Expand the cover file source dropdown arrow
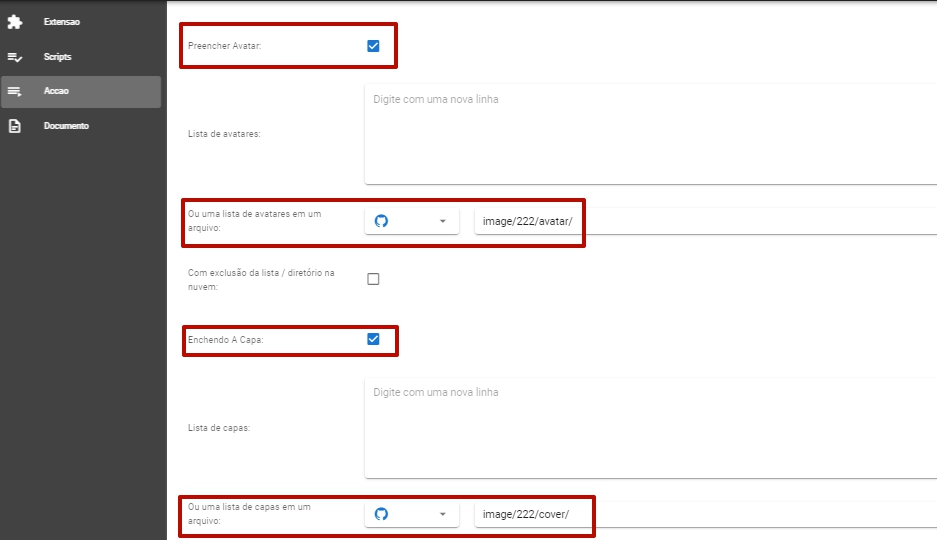The image size is (937, 540). point(443,514)
